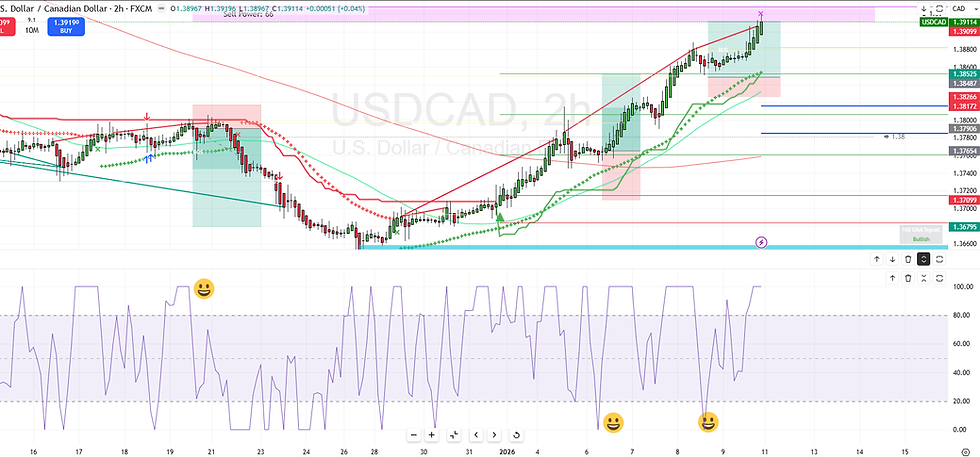This screenshot has width=980, height=457.
Task: Select the upper blue horizontal line
Action: [x=854, y=106]
